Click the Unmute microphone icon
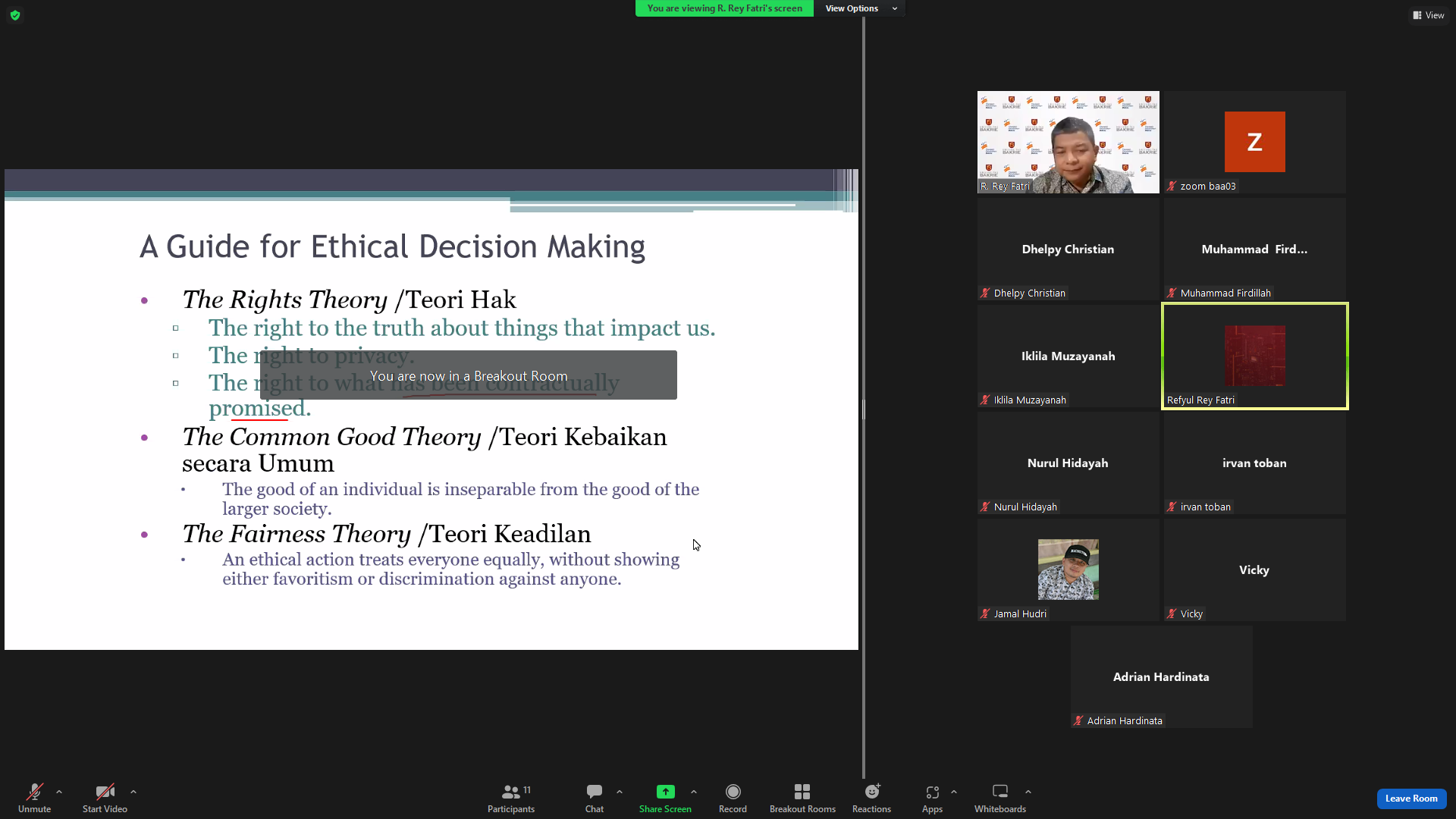The width and height of the screenshot is (1456, 819). [35, 792]
